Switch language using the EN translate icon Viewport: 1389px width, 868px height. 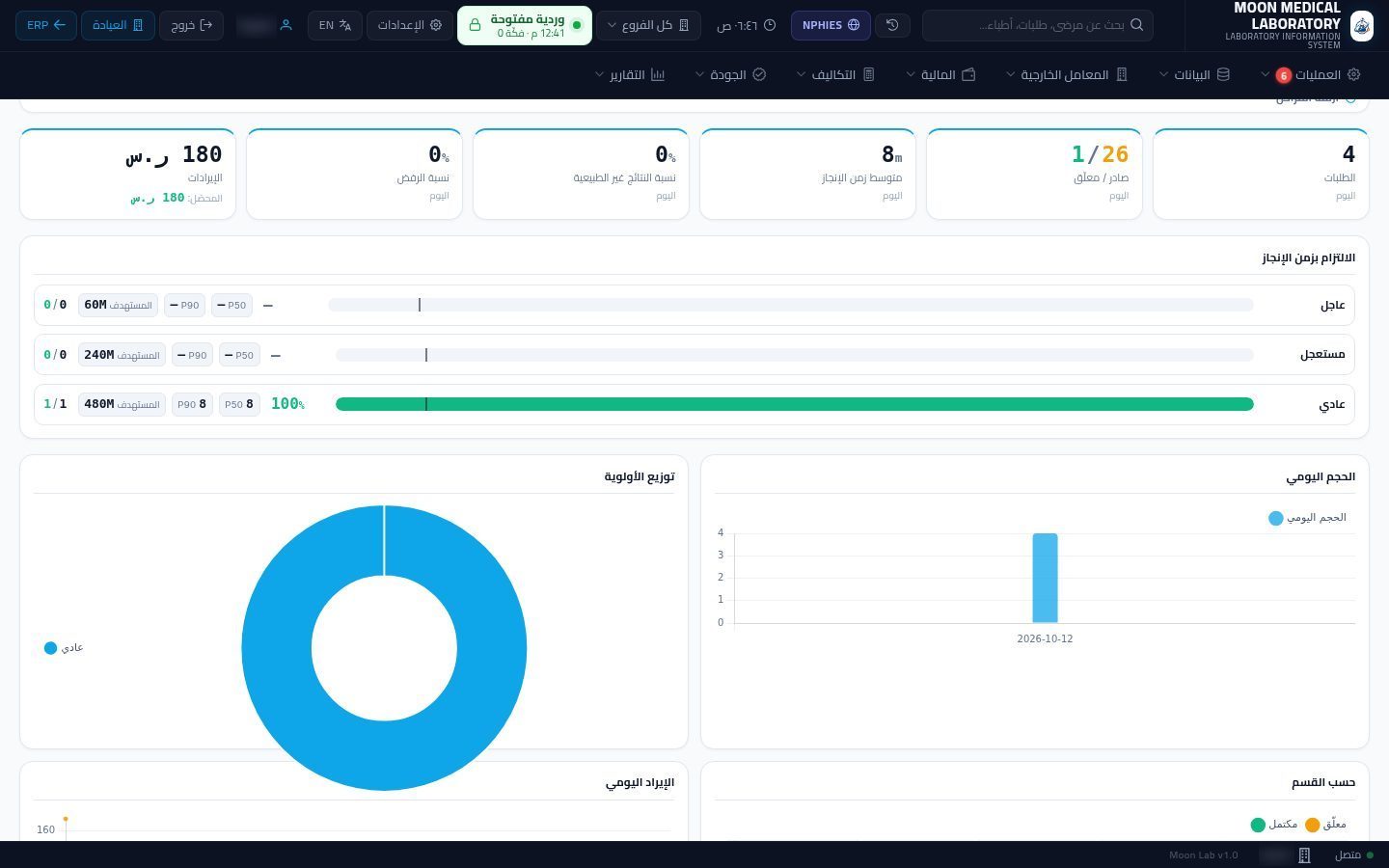pos(345,25)
